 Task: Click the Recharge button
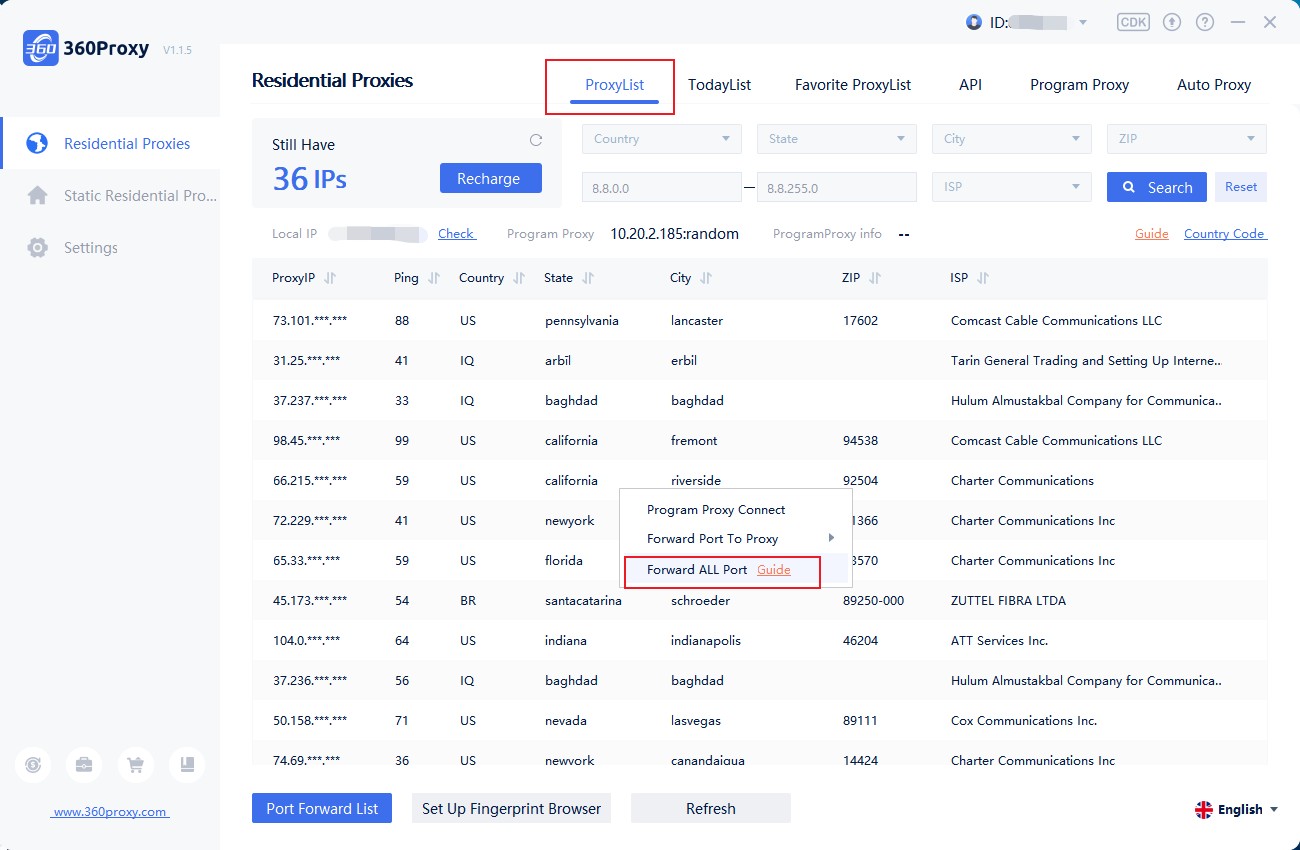(x=490, y=178)
